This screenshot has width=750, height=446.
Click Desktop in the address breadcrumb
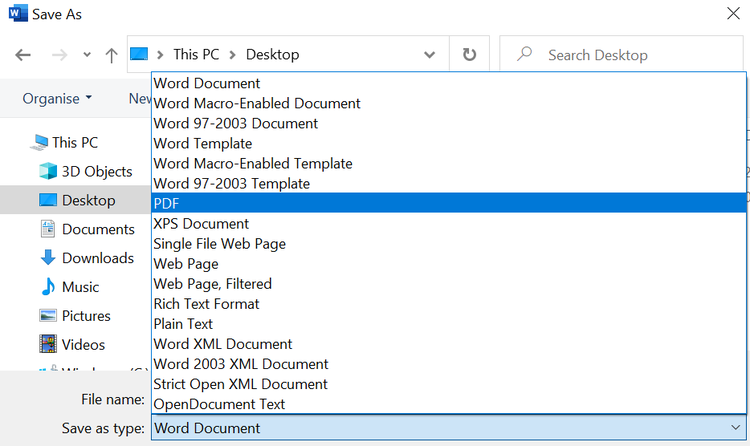click(270, 55)
